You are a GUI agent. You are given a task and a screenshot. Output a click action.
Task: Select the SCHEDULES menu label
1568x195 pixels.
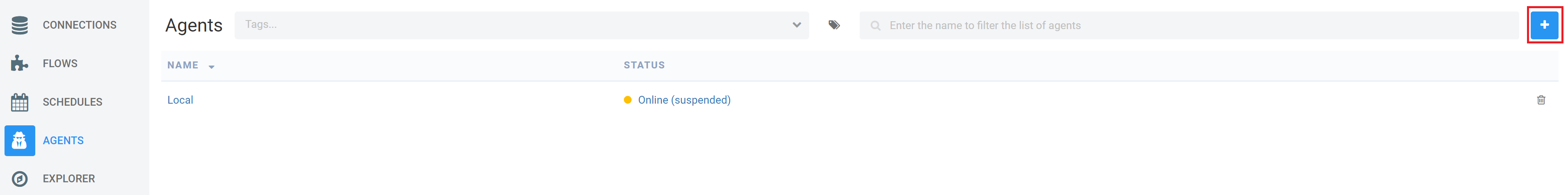73,102
